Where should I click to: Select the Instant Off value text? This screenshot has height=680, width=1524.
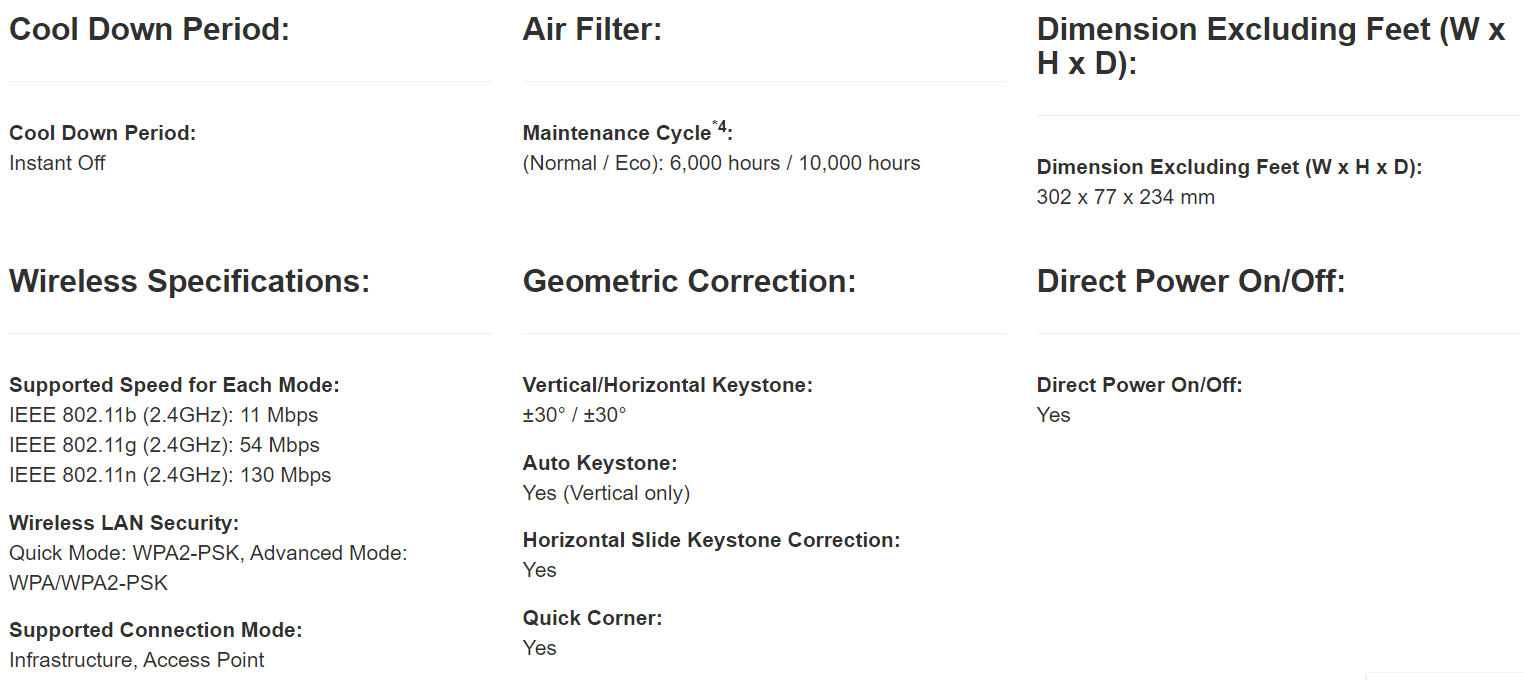coord(57,163)
